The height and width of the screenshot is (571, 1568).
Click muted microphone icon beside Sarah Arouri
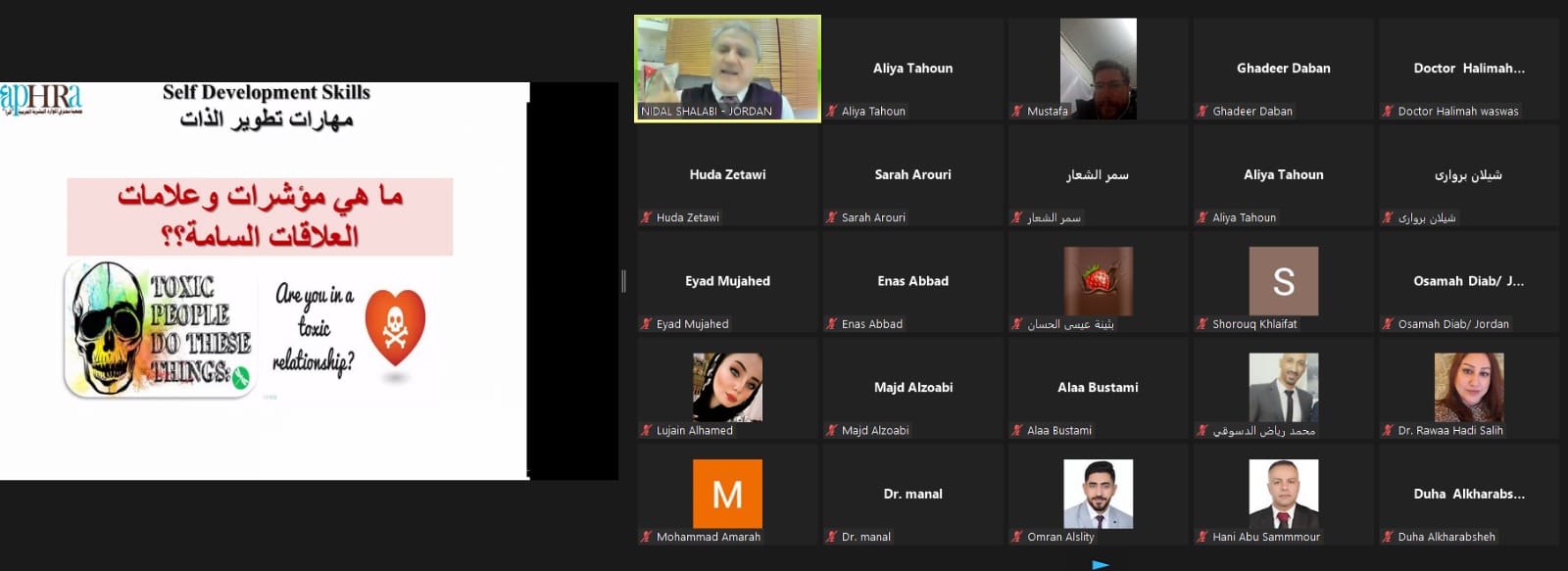coord(831,217)
